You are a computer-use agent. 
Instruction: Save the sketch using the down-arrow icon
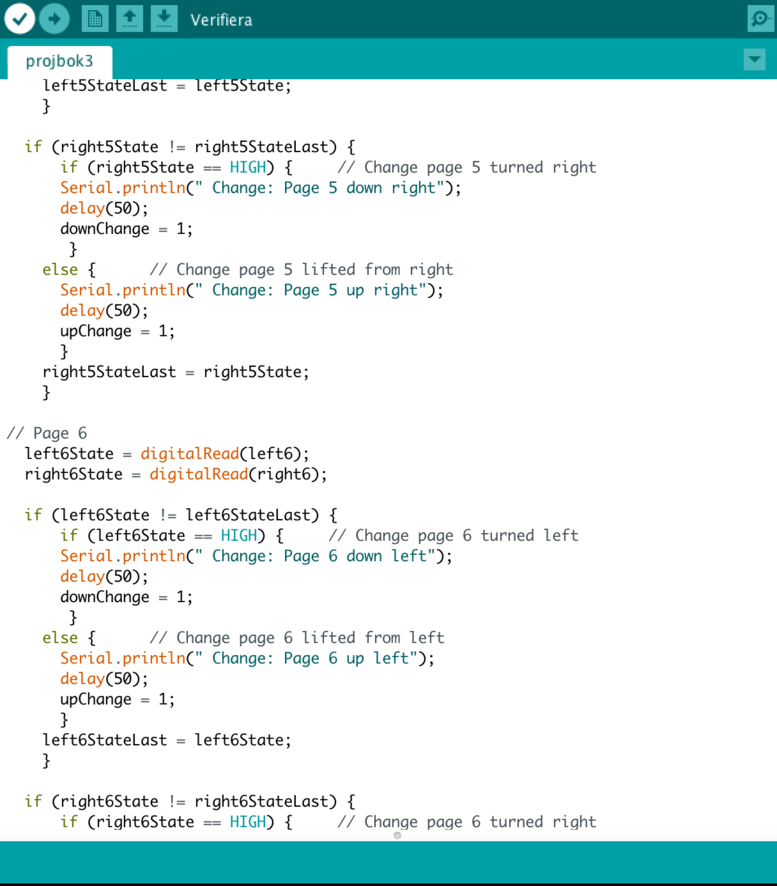coord(164,19)
